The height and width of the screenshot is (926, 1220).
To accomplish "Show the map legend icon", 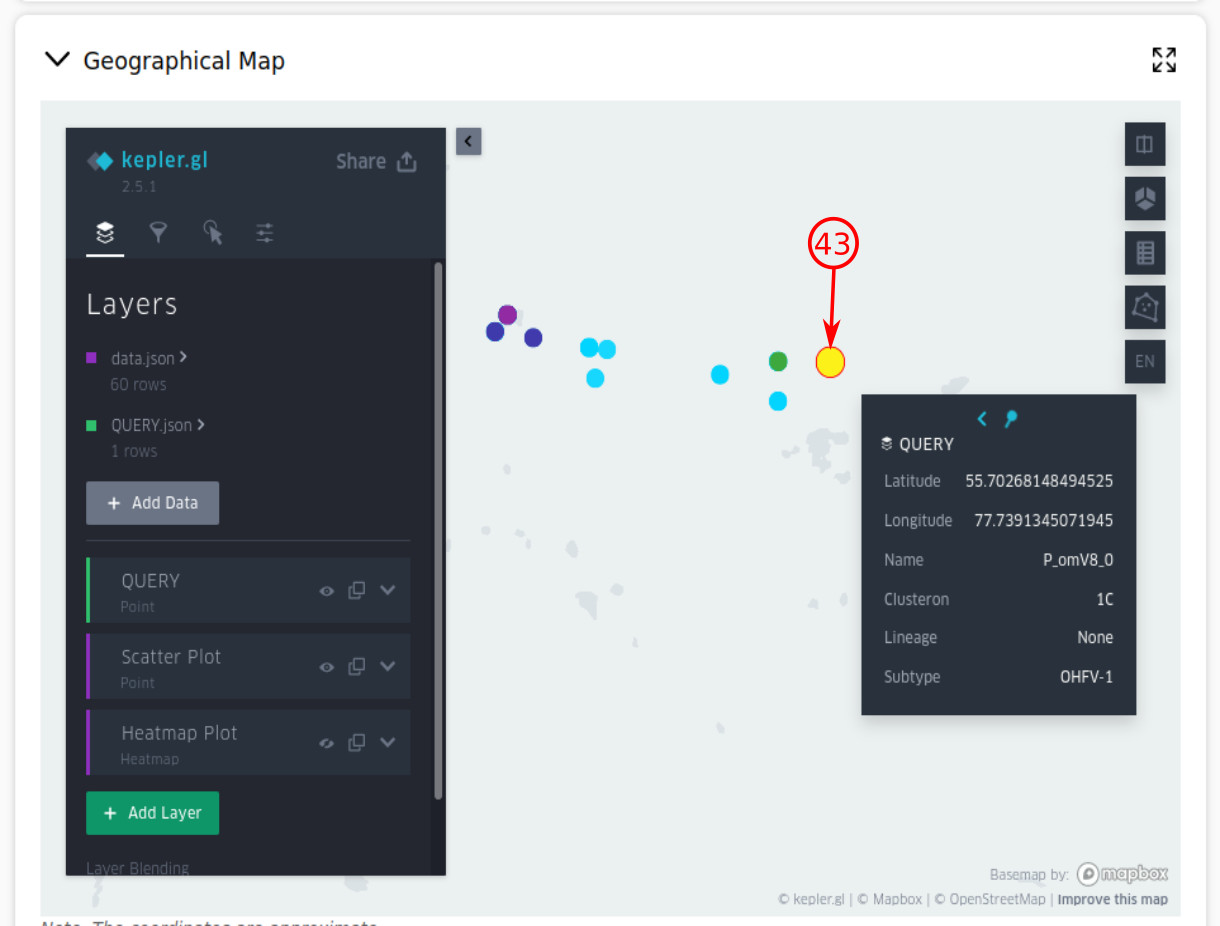I will tap(1144, 253).
